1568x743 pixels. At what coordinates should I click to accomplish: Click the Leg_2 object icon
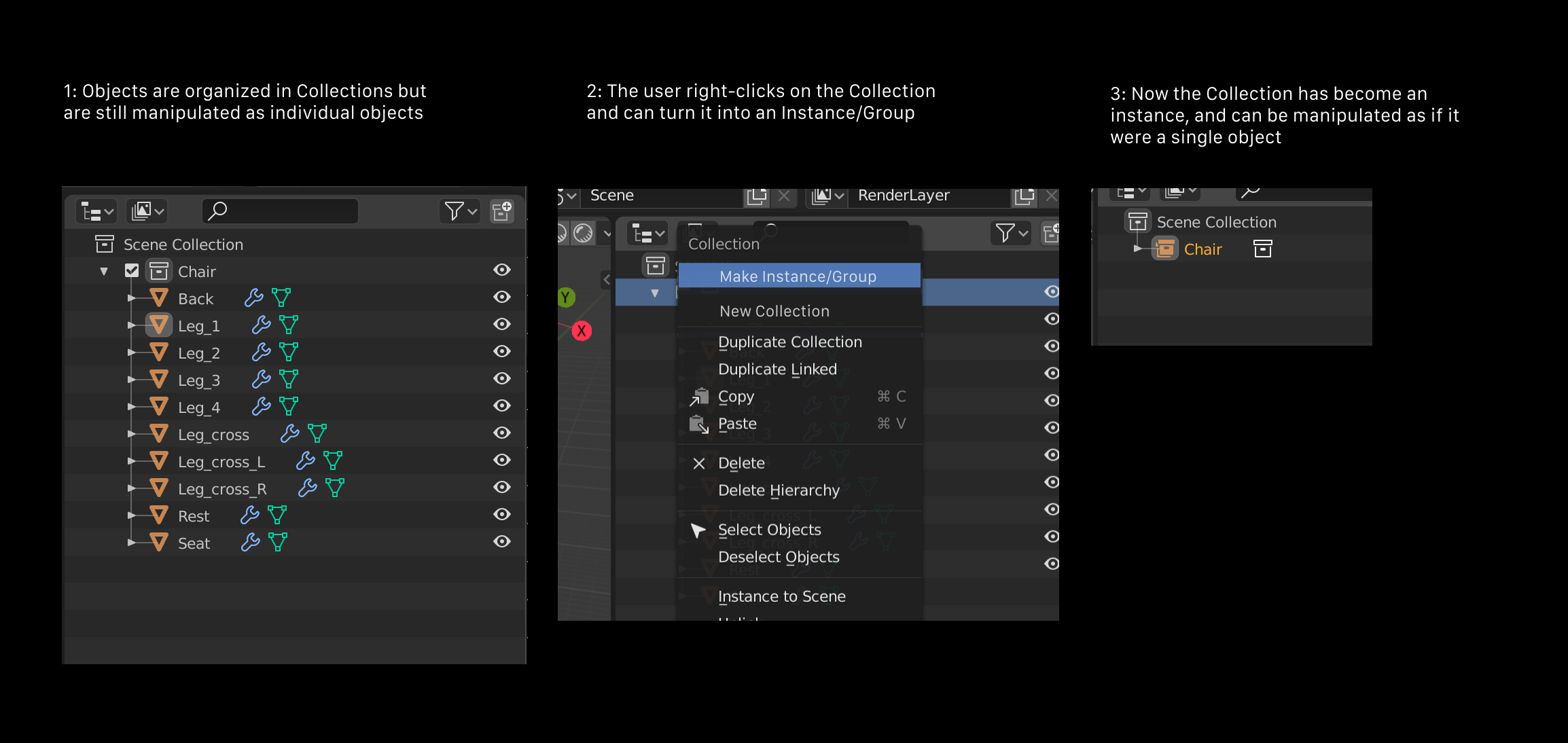coord(159,352)
